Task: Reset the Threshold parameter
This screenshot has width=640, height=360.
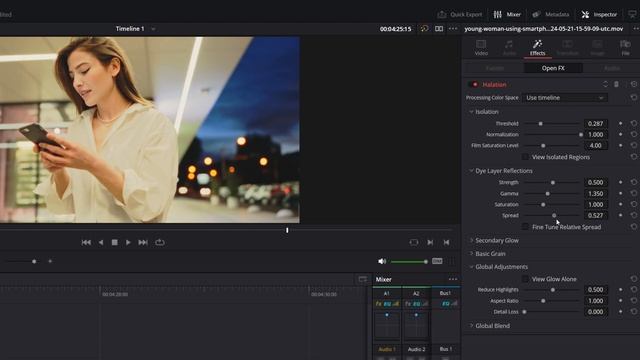Action: (633, 123)
